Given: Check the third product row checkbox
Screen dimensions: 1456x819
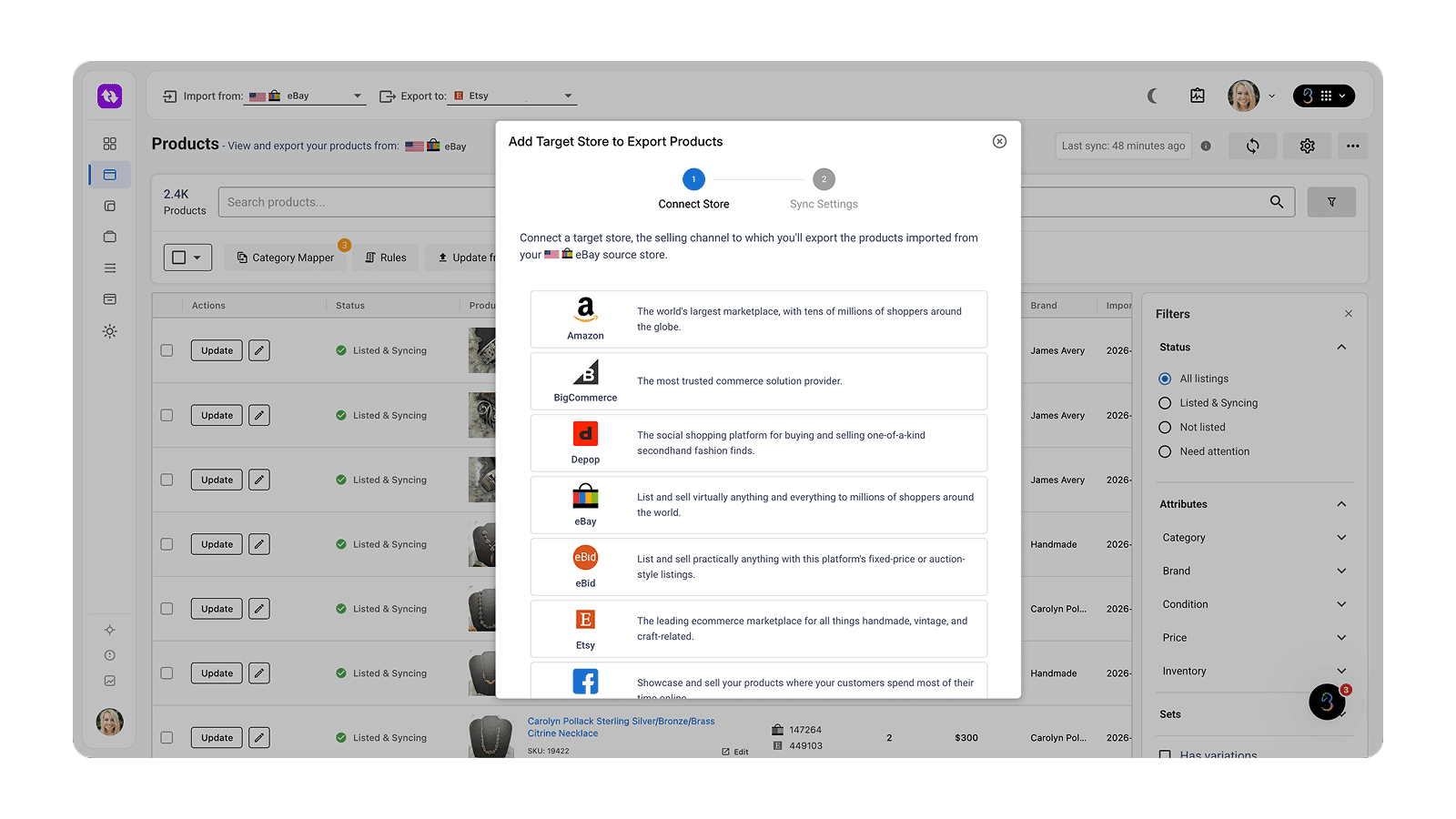Looking at the screenshot, I should click(167, 480).
